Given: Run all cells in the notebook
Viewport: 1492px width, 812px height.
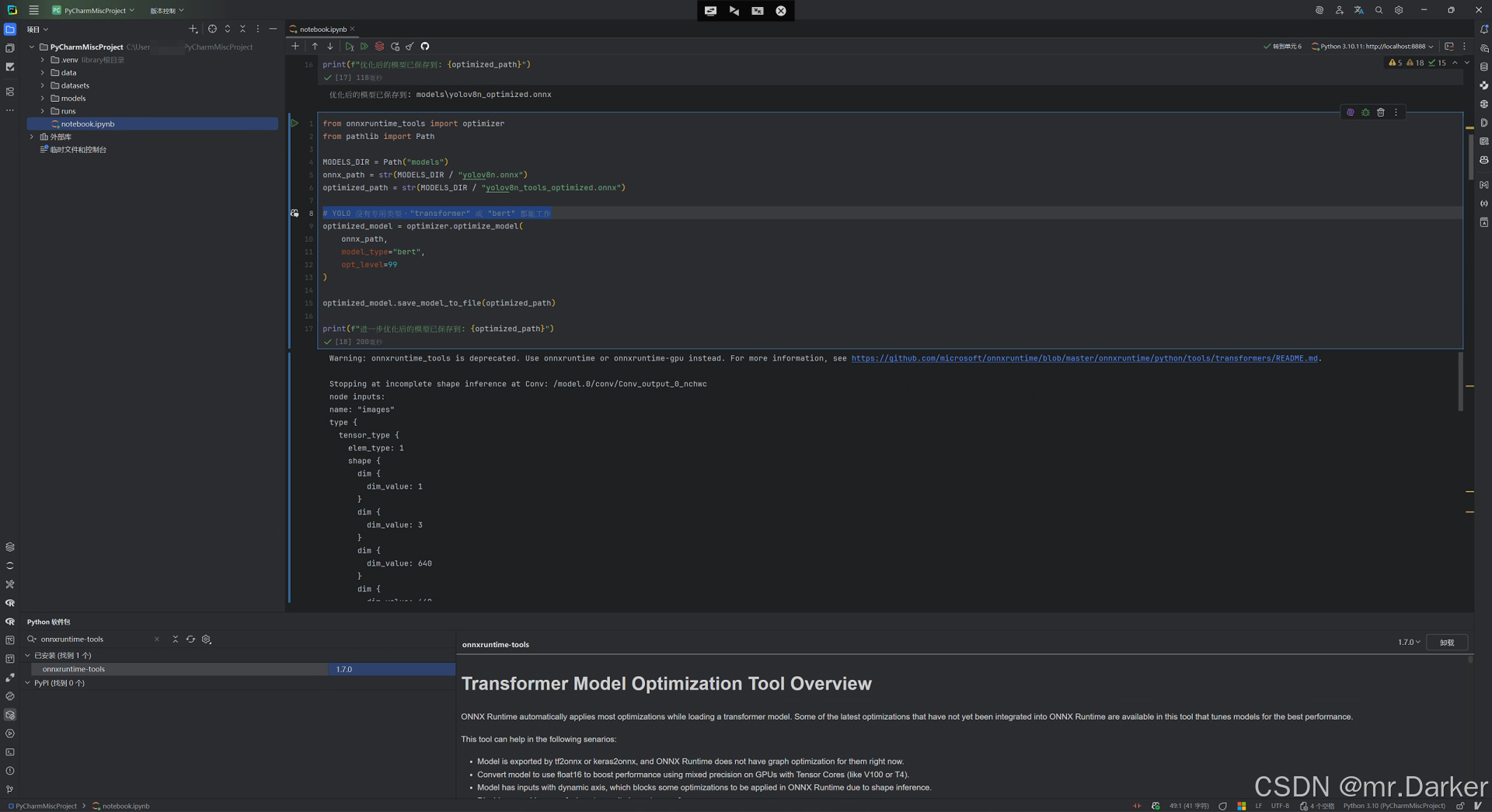Looking at the screenshot, I should tap(364, 46).
